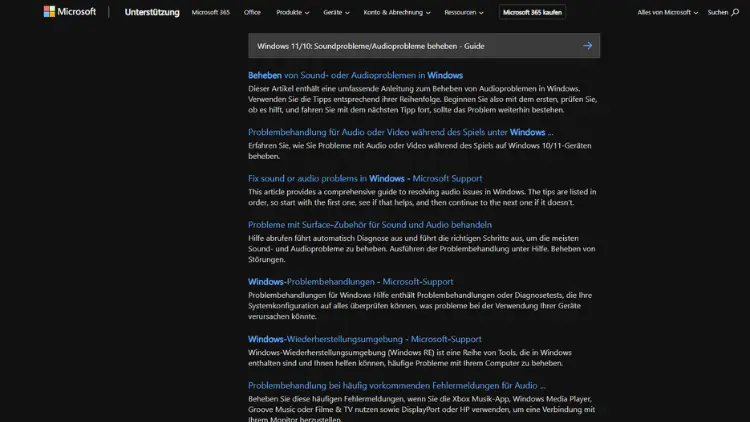Submit search with the blue arrow icon
This screenshot has height=422, width=750.
(587, 46)
